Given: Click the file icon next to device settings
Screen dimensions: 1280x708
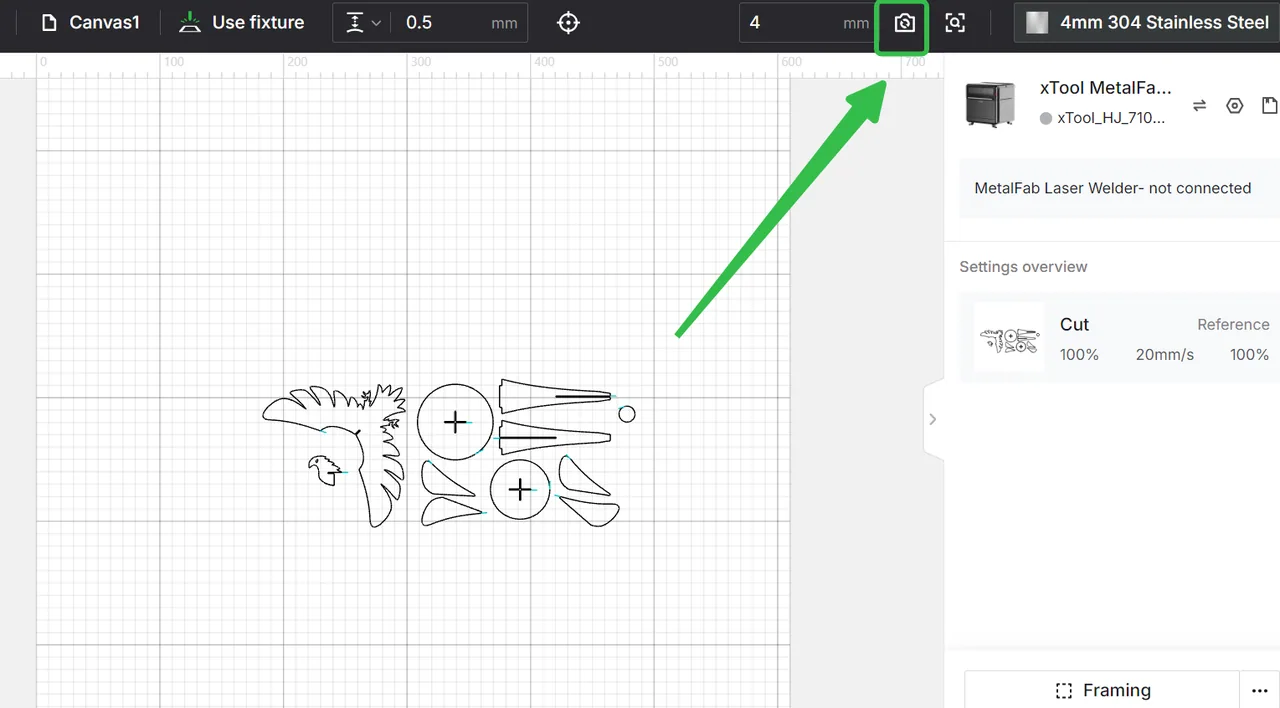Looking at the screenshot, I should [1269, 105].
